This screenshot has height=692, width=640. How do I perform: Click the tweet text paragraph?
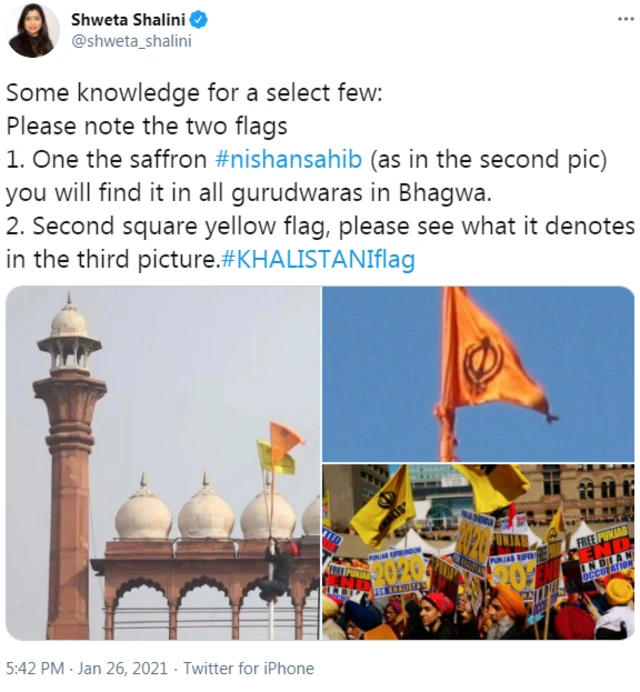(x=320, y=176)
